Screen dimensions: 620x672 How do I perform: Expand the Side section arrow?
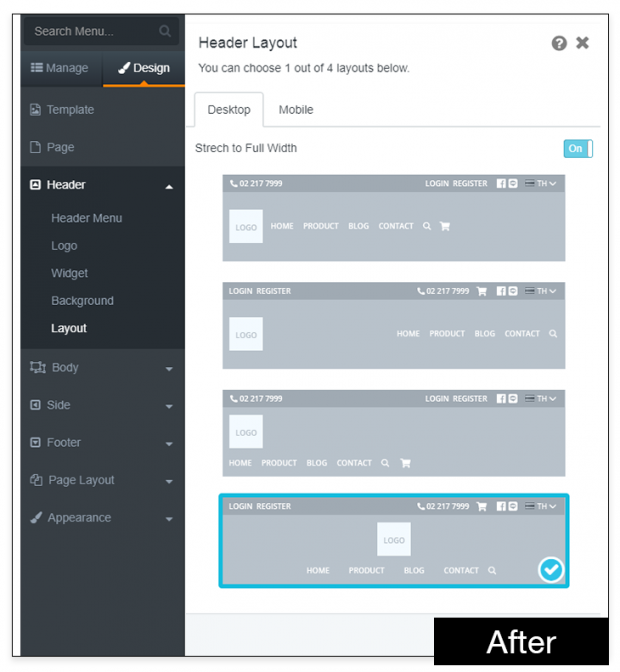click(169, 406)
